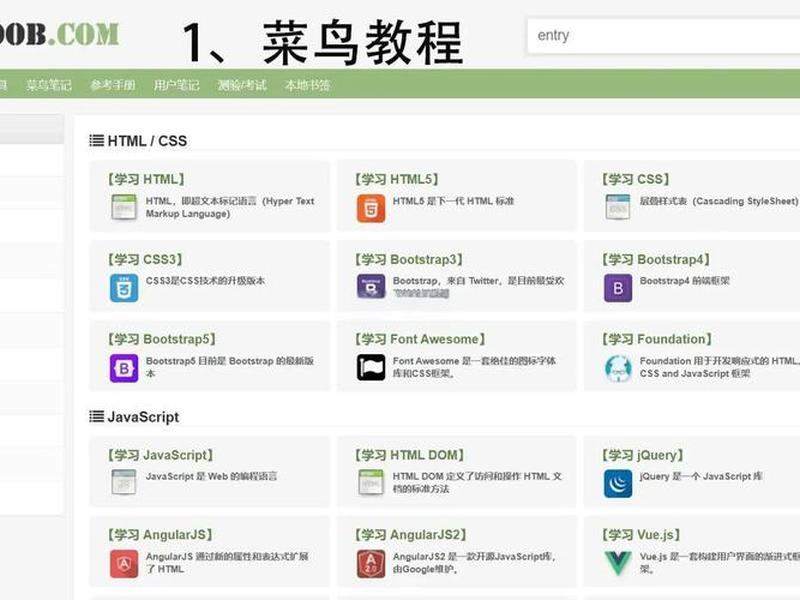Click the Bootstrap5 violet B icon
Screen dimensions: 800x600
point(124,368)
